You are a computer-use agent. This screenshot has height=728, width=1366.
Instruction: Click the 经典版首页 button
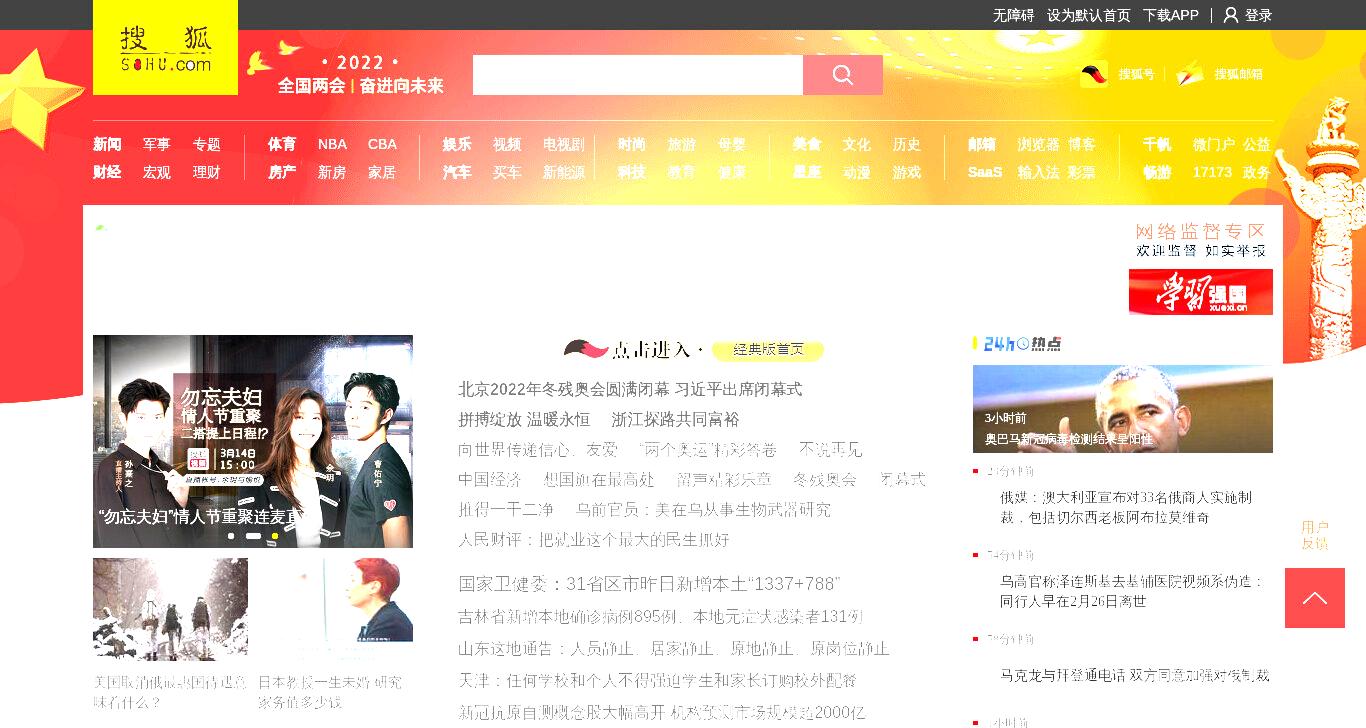(x=768, y=349)
